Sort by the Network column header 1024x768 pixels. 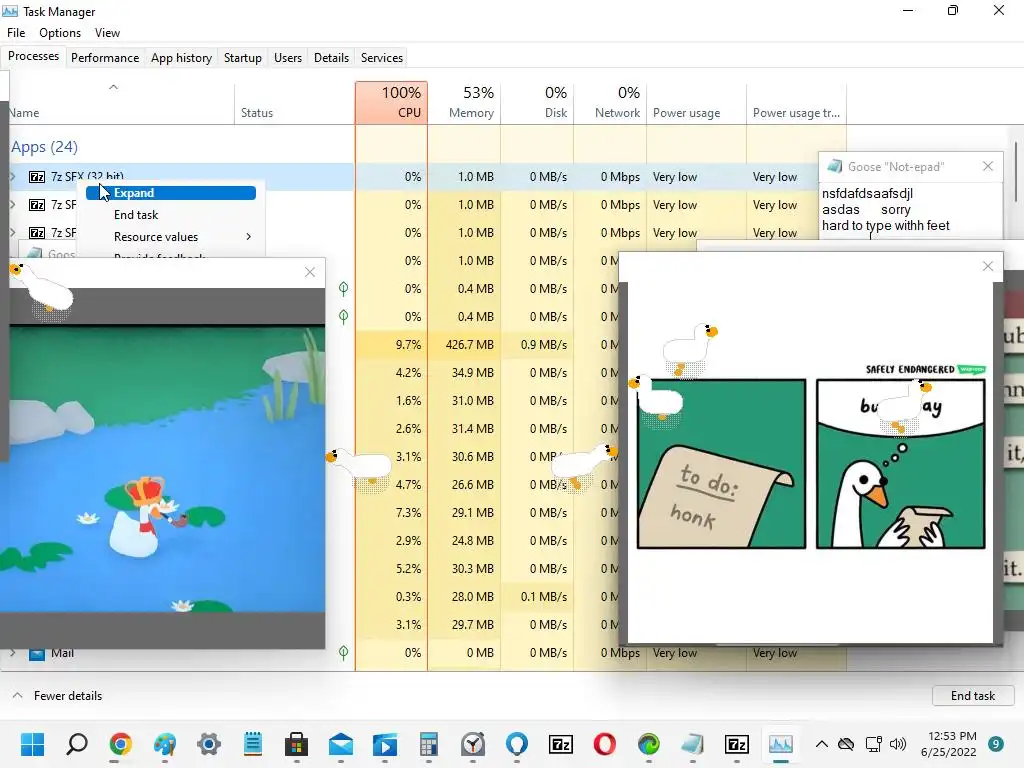pos(610,103)
